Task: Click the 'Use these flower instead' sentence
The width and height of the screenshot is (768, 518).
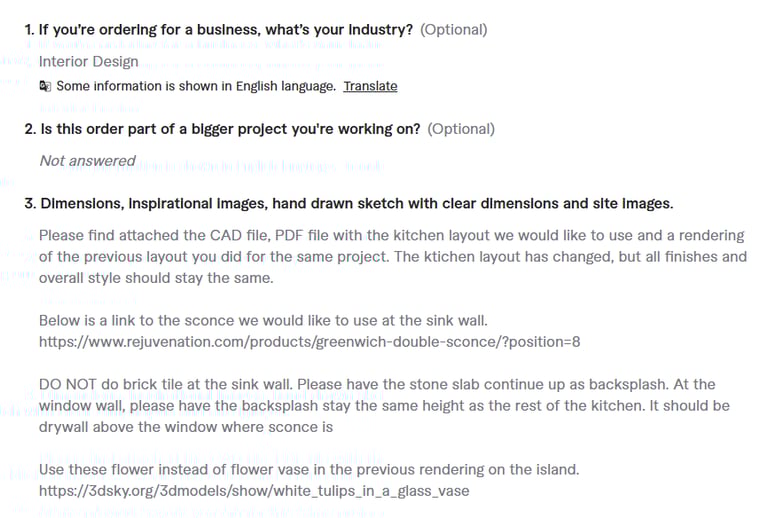Action: (x=309, y=470)
